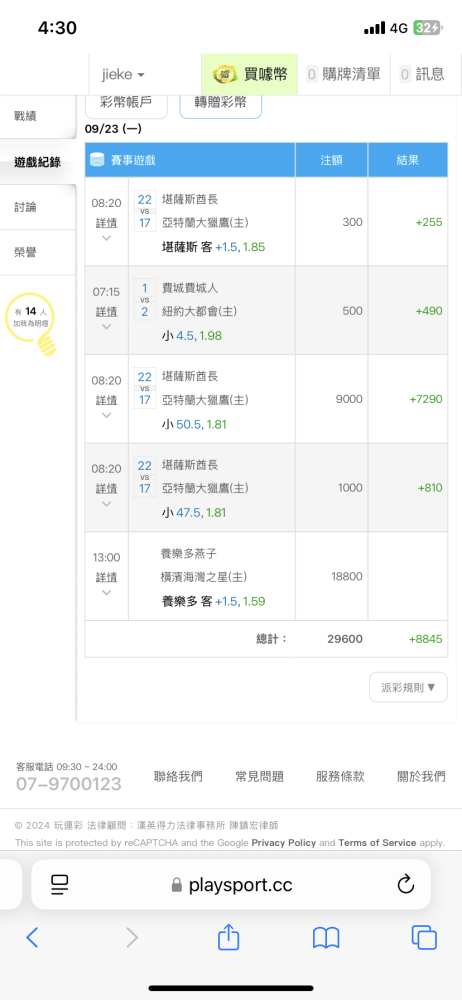Image resolution: width=462 pixels, height=1000 pixels.
Task: Open the page format reader icon
Action: click(60, 884)
